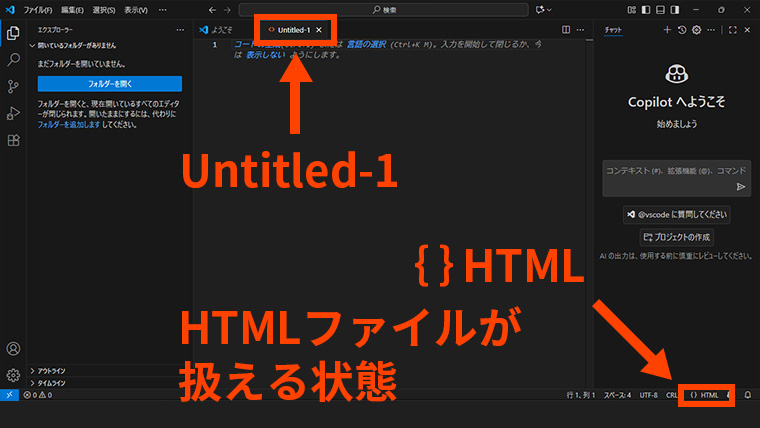Open the Source Control view
760x428 pixels.
pos(13,87)
